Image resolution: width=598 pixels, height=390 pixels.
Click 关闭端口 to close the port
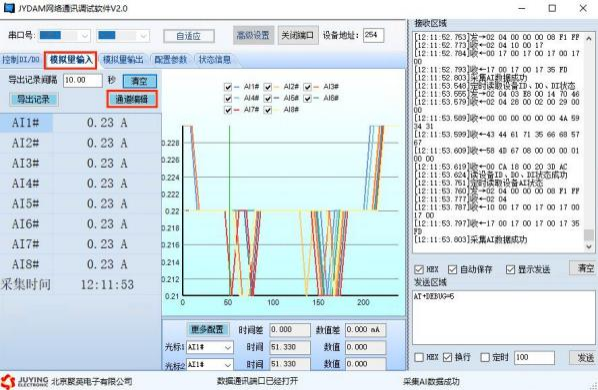[x=297, y=35]
